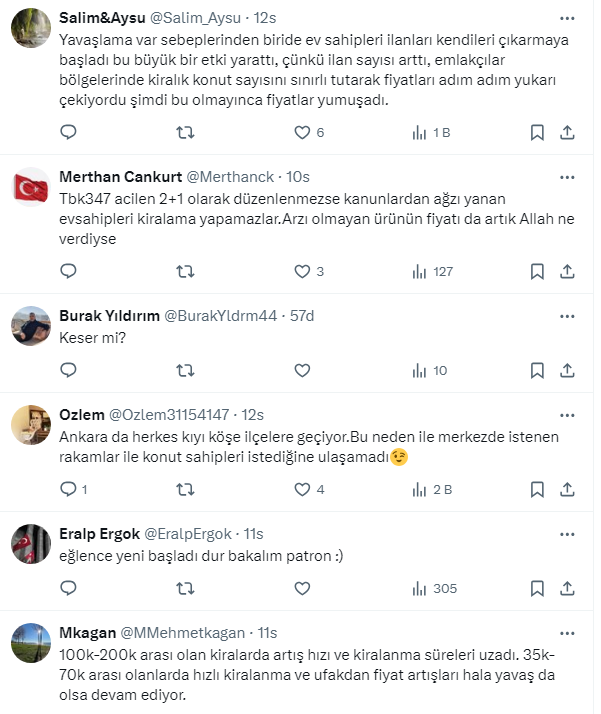601x714 pixels.
Task: Like Salim&Aysu's tweet with 6 likes
Action: [x=303, y=132]
